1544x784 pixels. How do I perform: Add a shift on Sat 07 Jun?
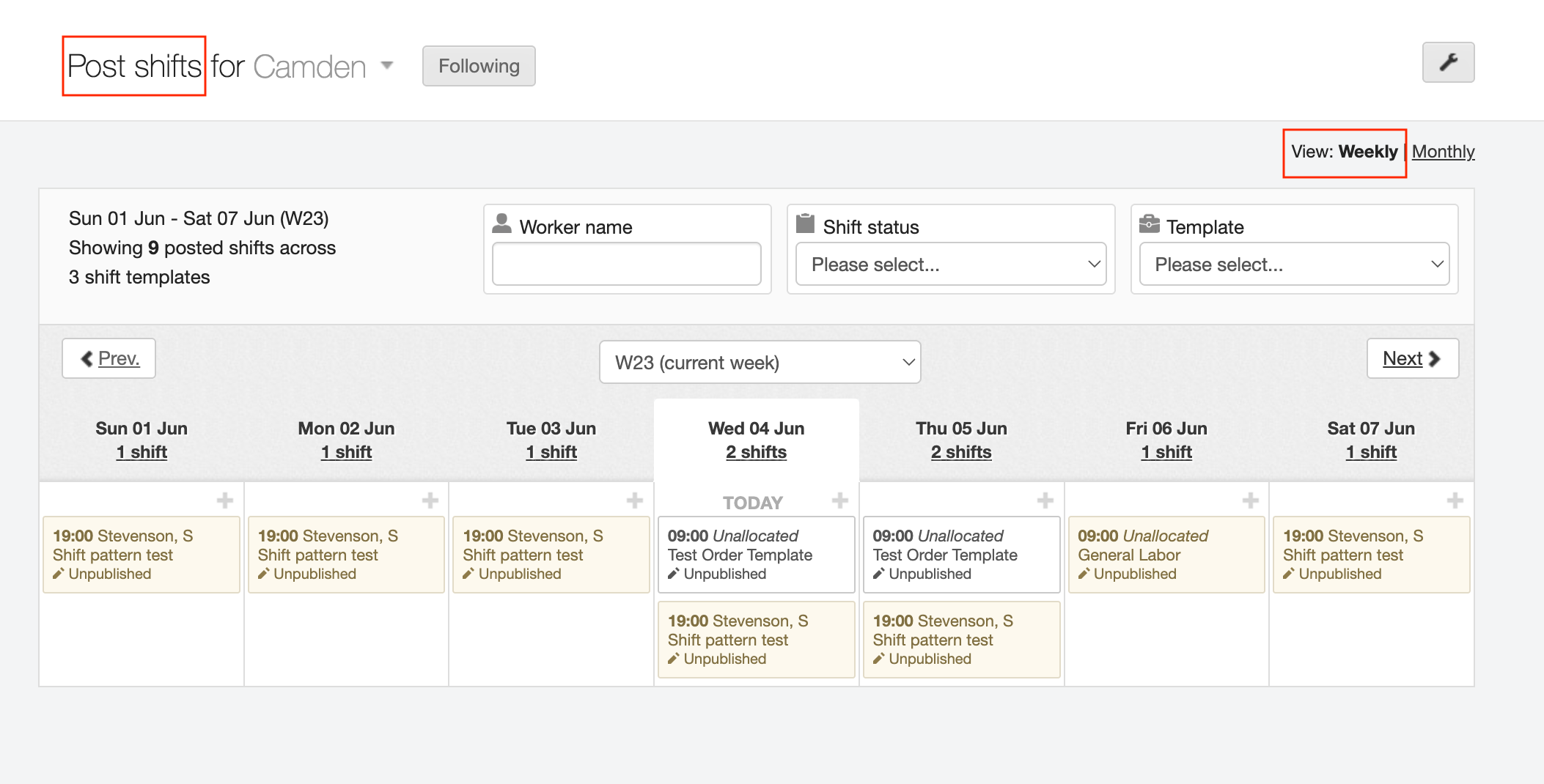click(1455, 500)
